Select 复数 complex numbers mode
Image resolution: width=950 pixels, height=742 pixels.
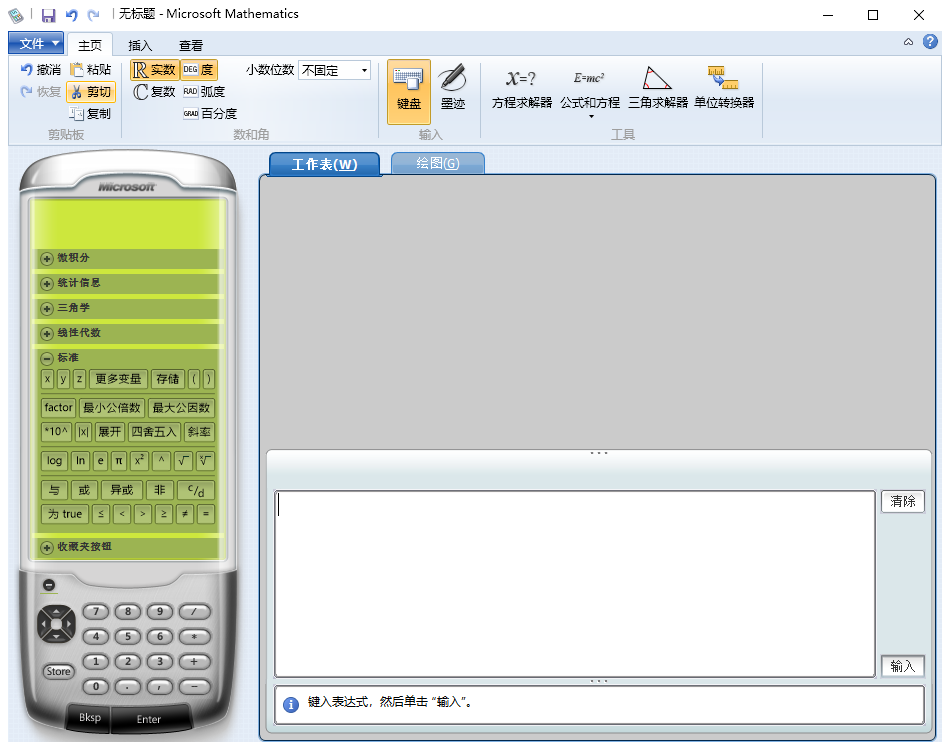coord(154,91)
